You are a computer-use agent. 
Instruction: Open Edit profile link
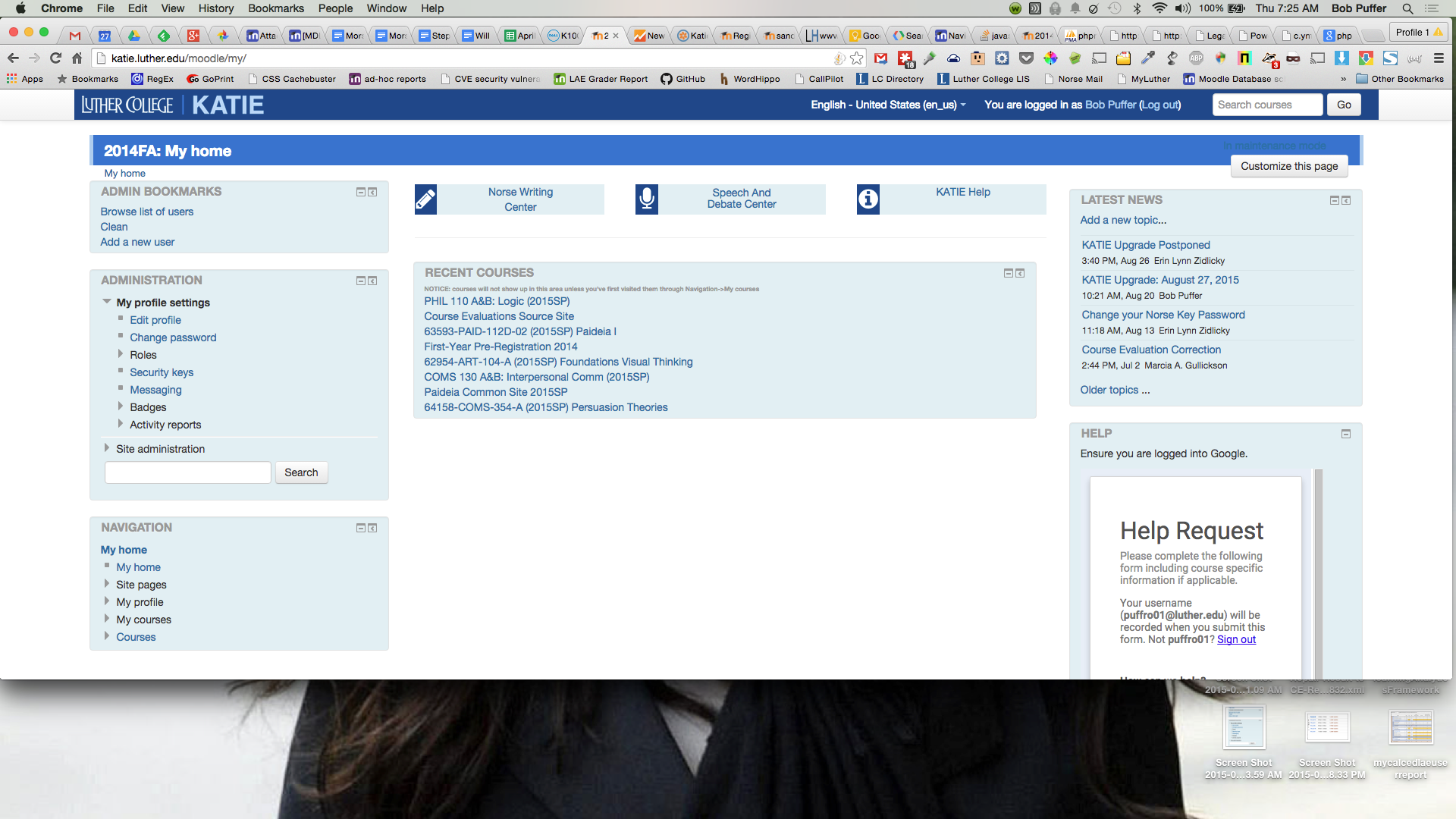pos(155,320)
